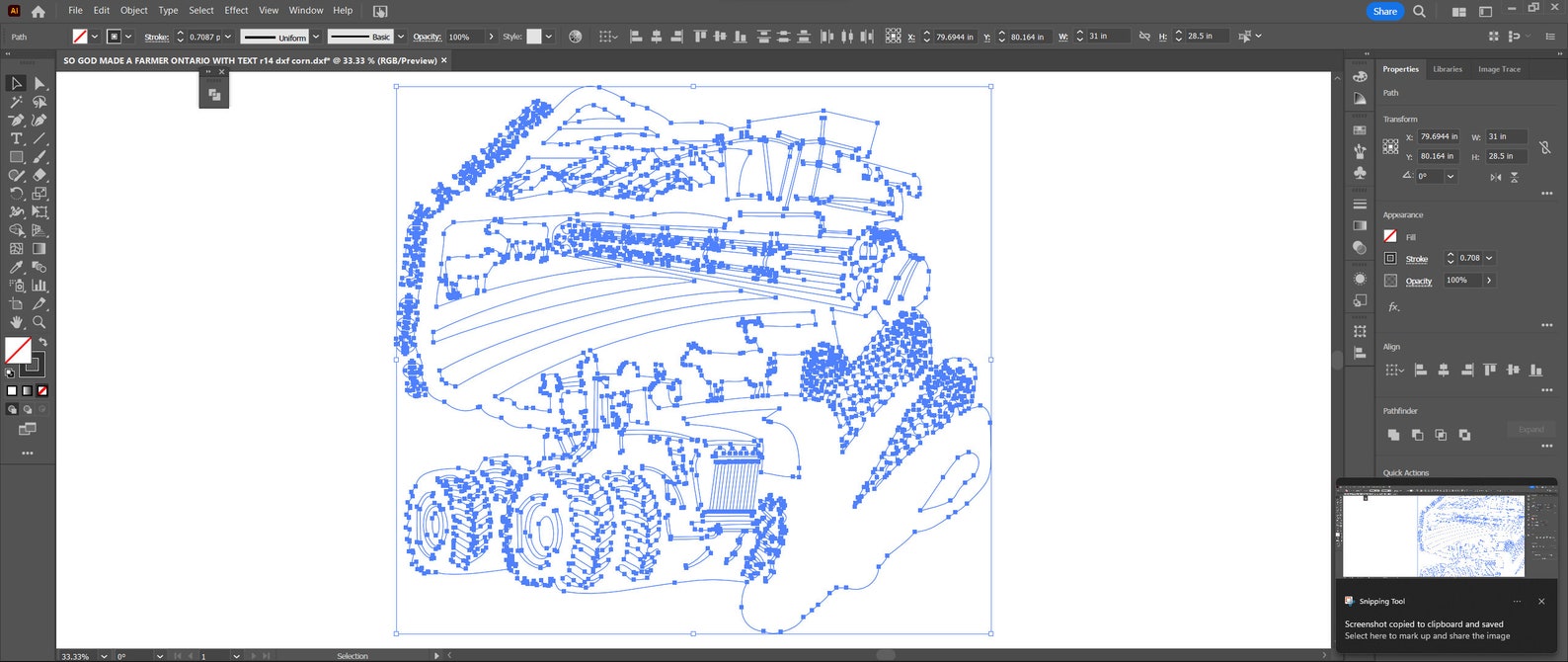1568x662 pixels.
Task: Select the Rotate tool
Action: point(17,194)
